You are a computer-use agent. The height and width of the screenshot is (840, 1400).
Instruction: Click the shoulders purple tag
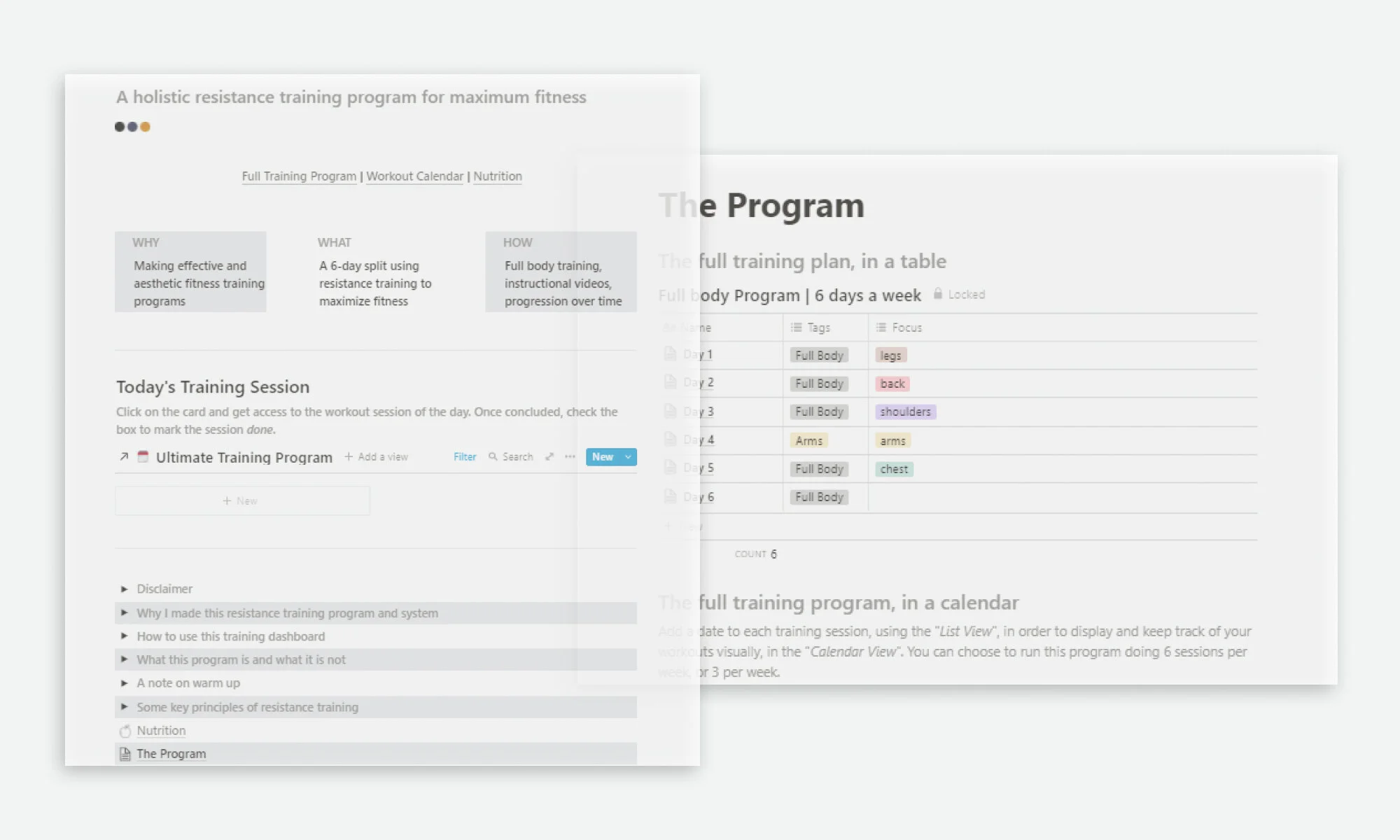tap(905, 412)
